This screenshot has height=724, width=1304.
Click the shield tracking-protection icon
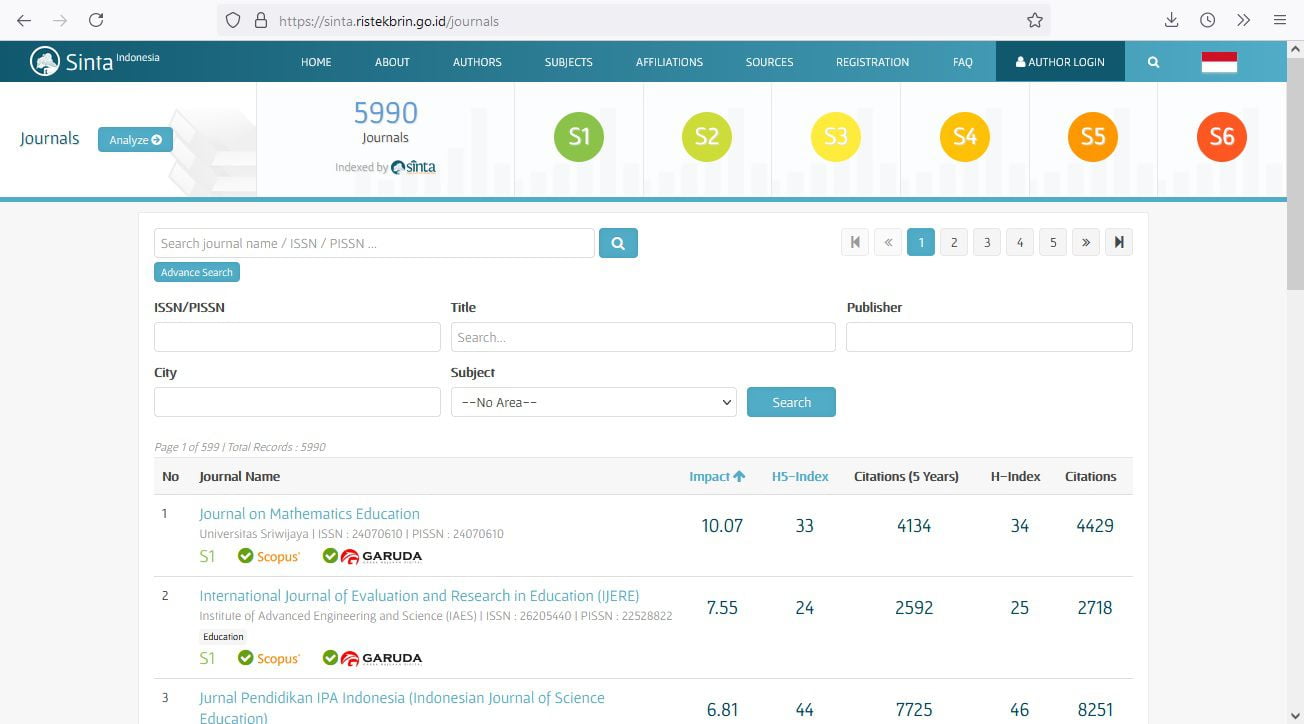pyautogui.click(x=233, y=20)
